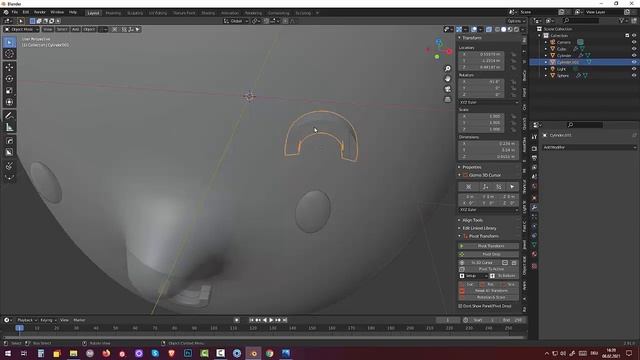Open the Add Modifier dropdown
The image size is (640, 360).
[x=589, y=147]
